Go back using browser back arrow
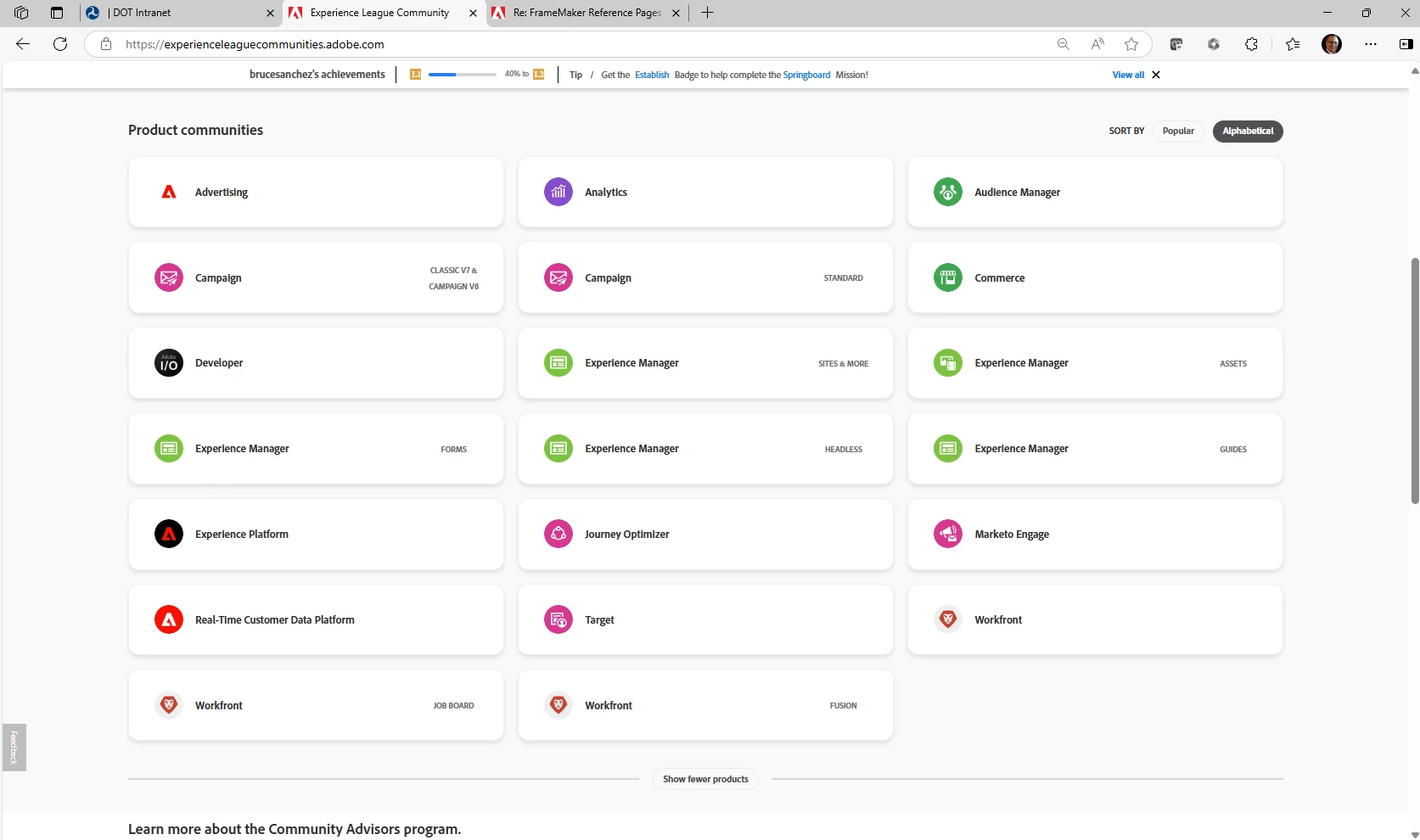This screenshot has height=840, width=1420. (x=23, y=44)
